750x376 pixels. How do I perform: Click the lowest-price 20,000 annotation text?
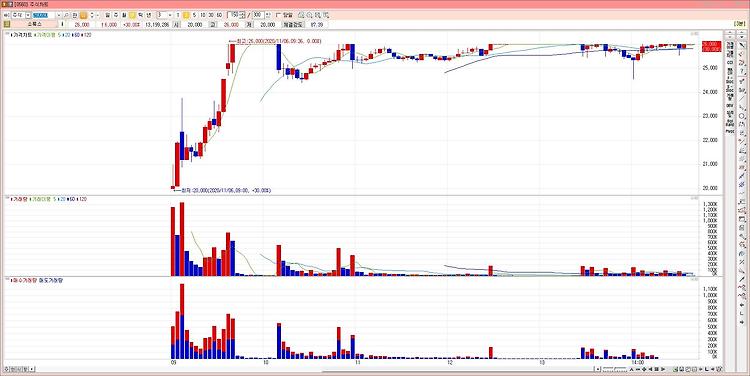point(226,190)
